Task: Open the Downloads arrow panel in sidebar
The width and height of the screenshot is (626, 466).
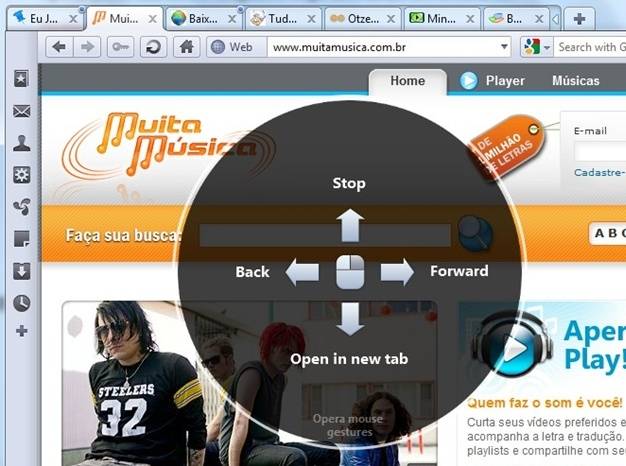Action: pos(22,271)
